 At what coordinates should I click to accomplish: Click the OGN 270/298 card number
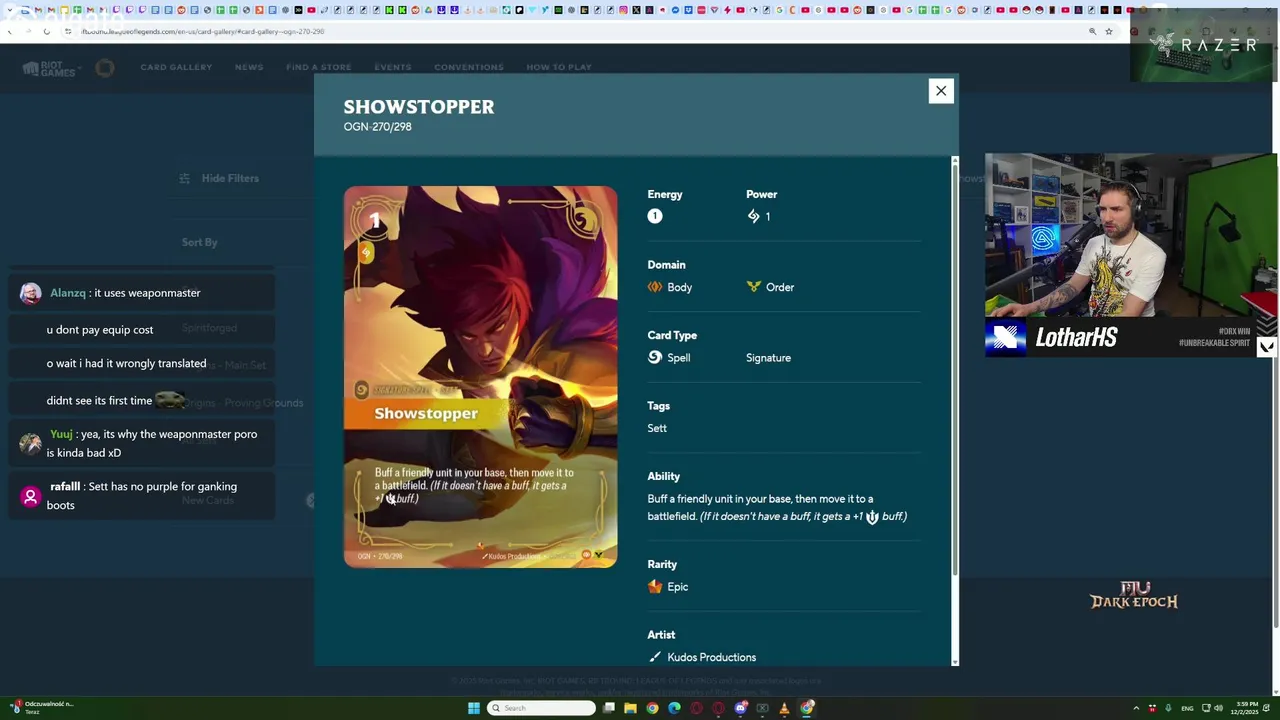tap(377, 127)
